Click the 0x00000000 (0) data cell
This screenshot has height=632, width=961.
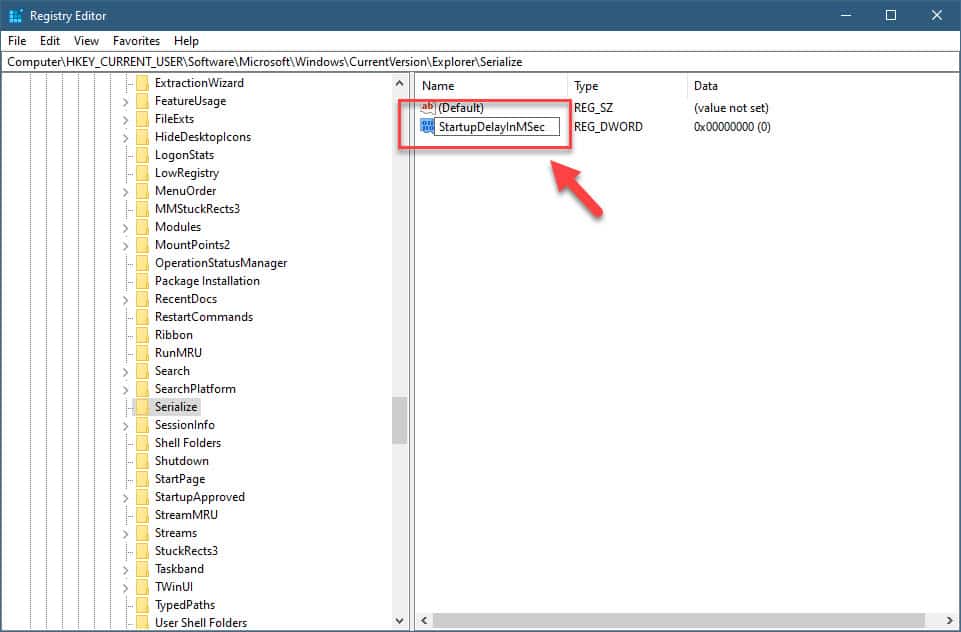[x=732, y=127]
